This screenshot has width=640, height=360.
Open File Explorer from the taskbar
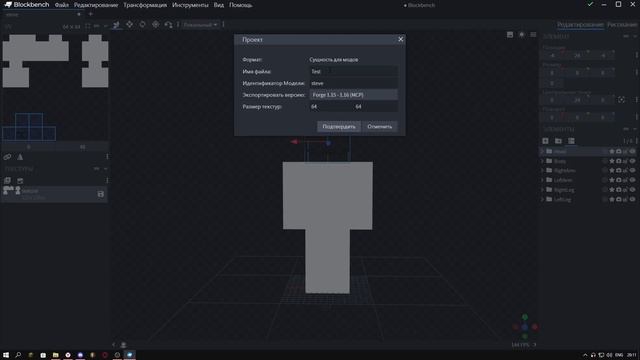56,355
